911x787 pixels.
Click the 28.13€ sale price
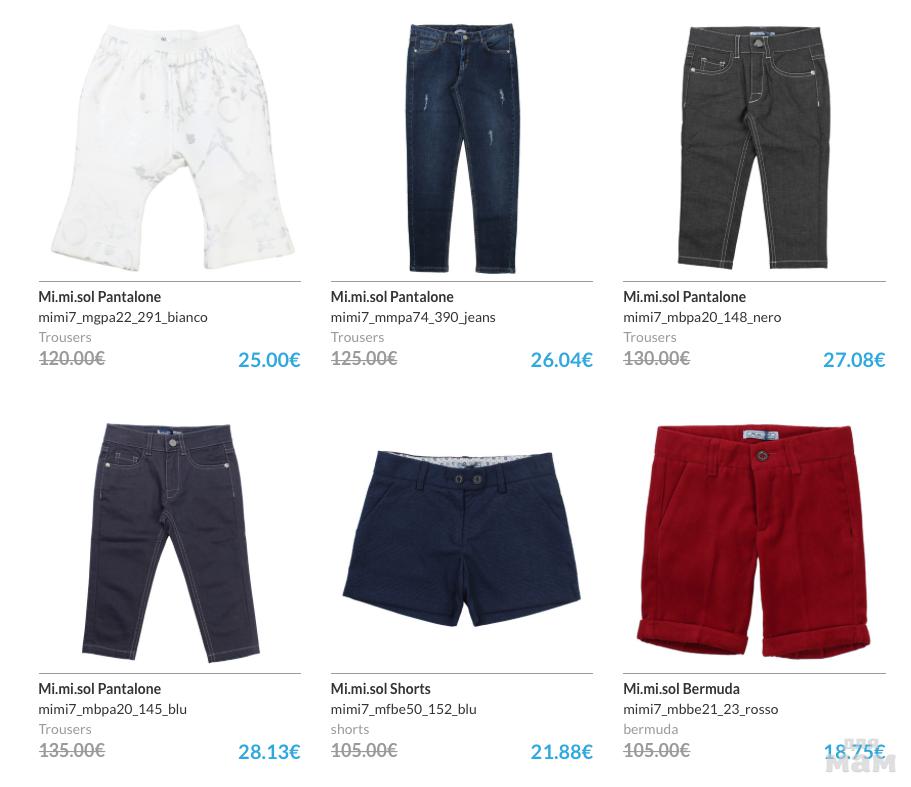coord(269,752)
